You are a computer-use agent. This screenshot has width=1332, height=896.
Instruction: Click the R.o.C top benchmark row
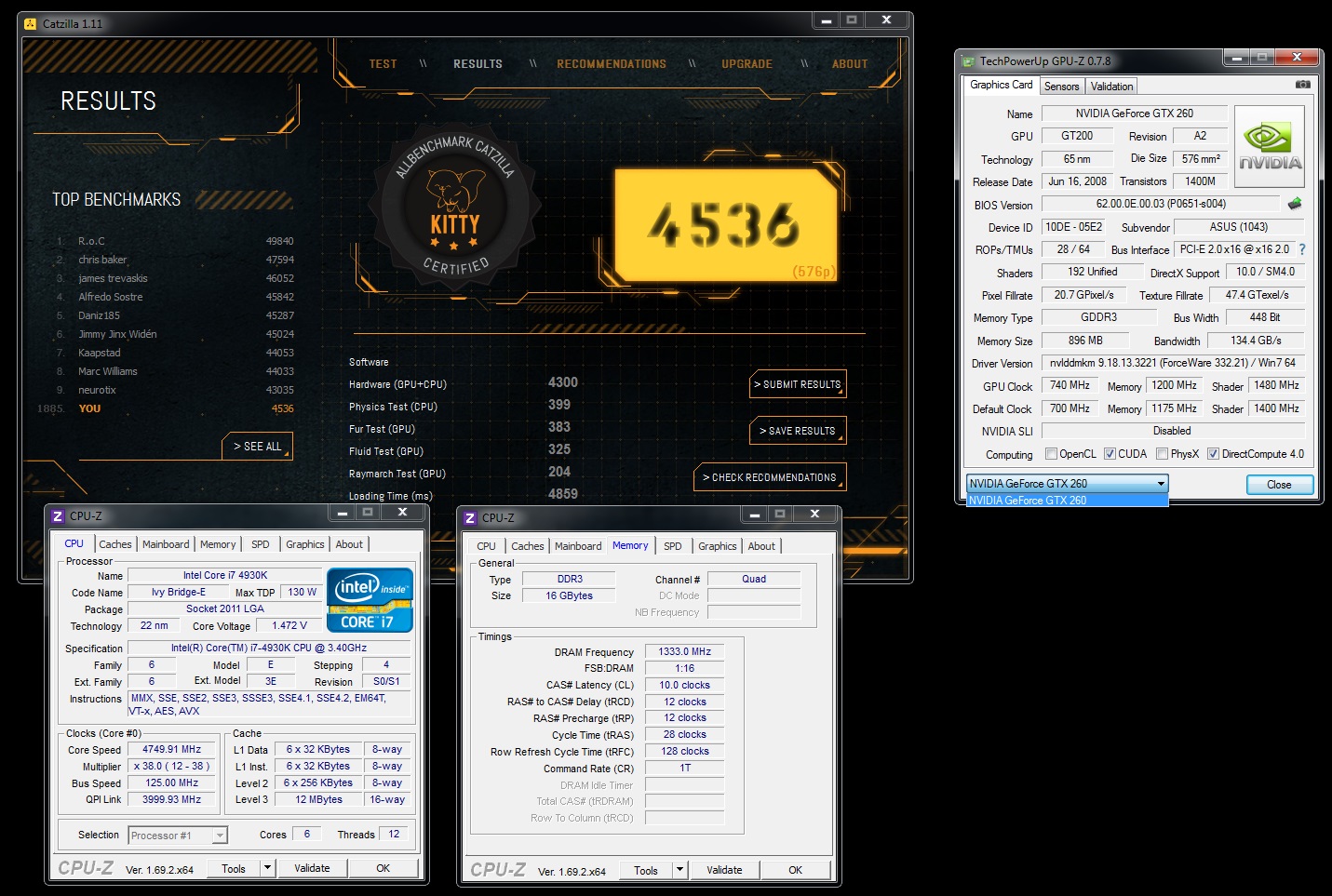click(x=175, y=241)
